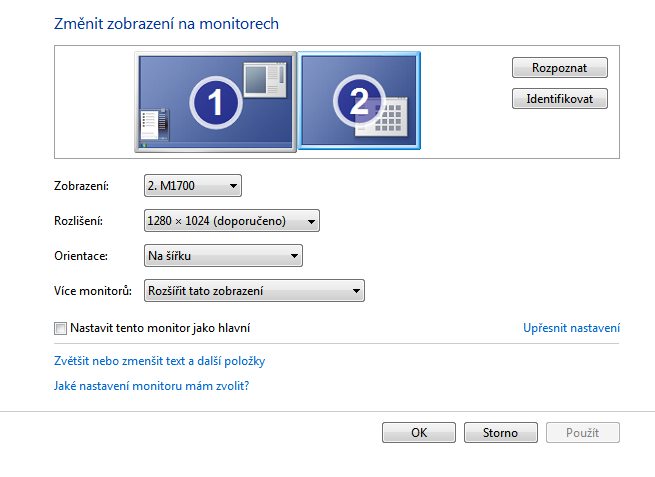The height and width of the screenshot is (477, 655).
Task: Click 'Jaké nastavení monitoru mám zvolit?' help link
Action: [x=150, y=385]
